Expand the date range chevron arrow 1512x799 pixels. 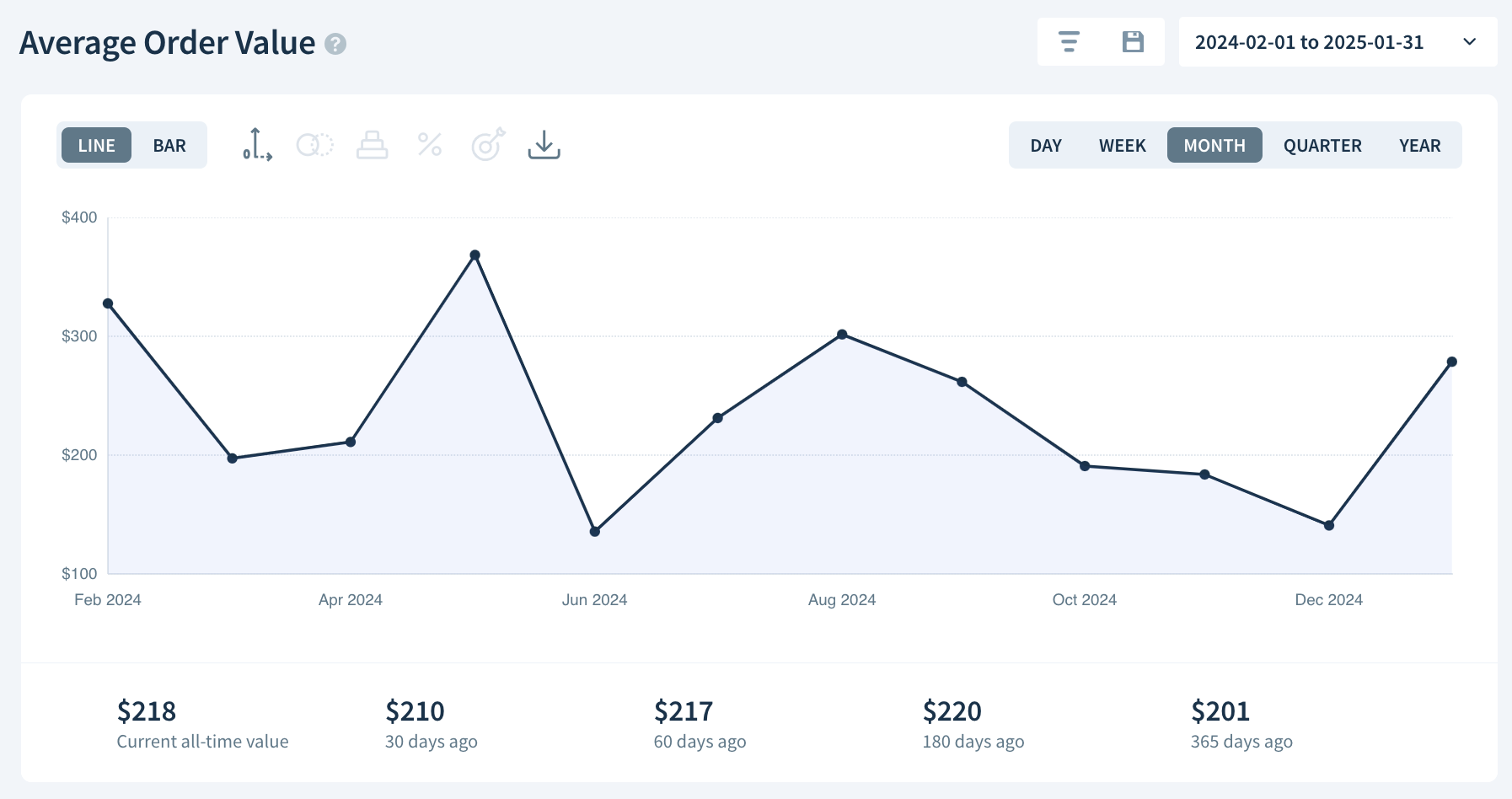[x=1470, y=42]
